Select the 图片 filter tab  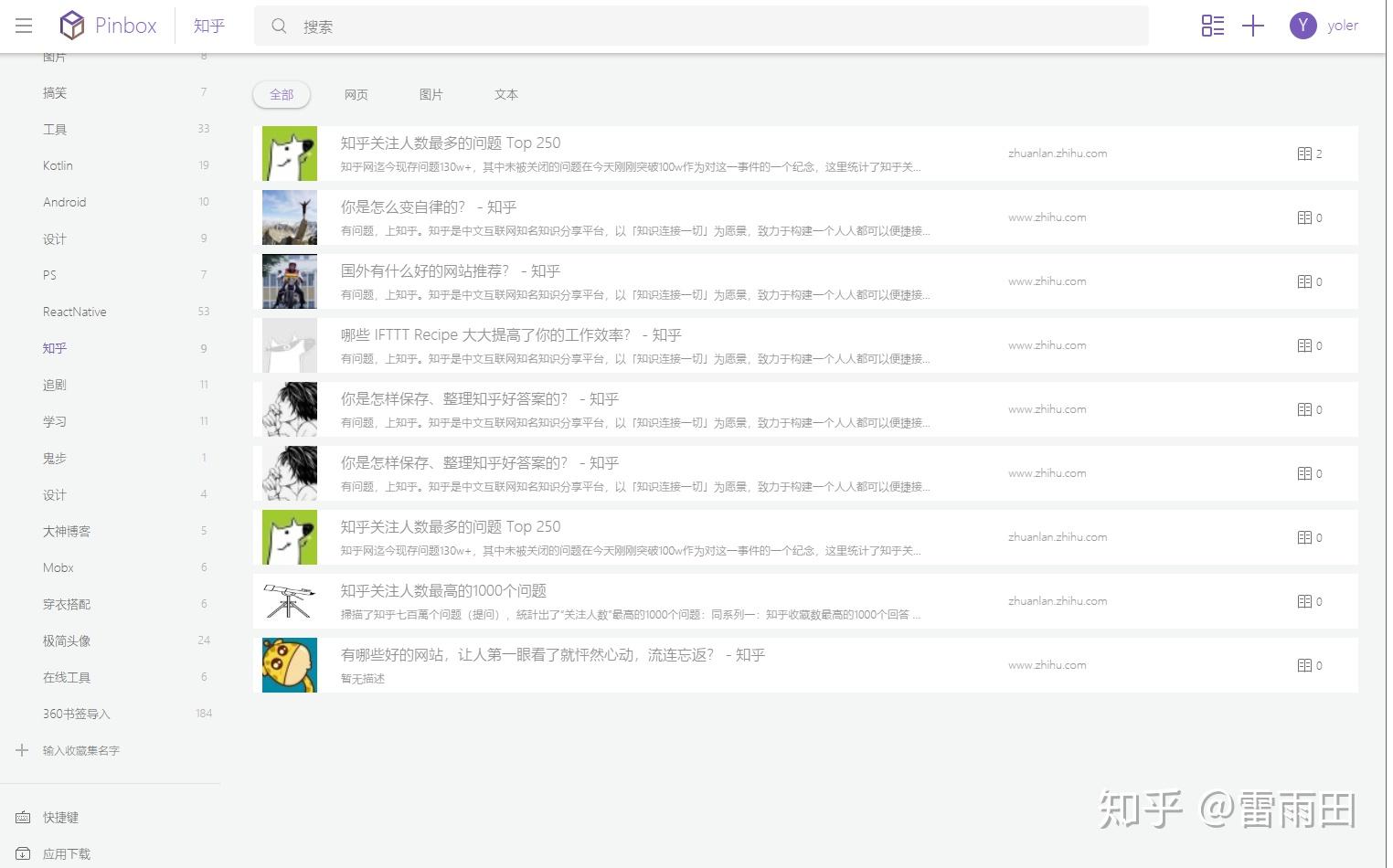(x=431, y=94)
